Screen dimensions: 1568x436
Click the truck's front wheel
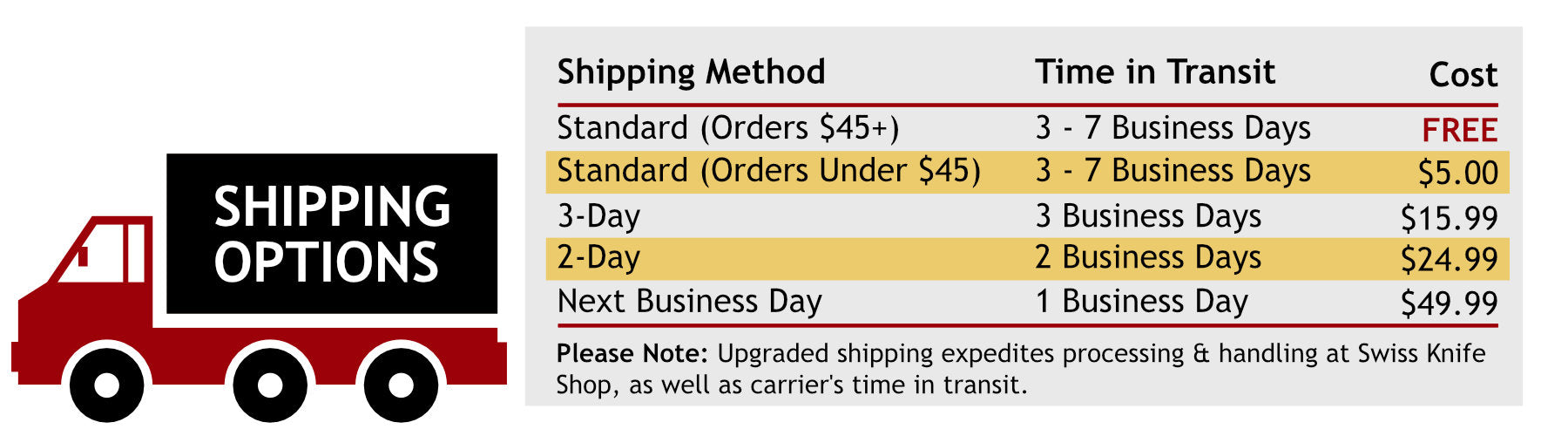point(106,384)
